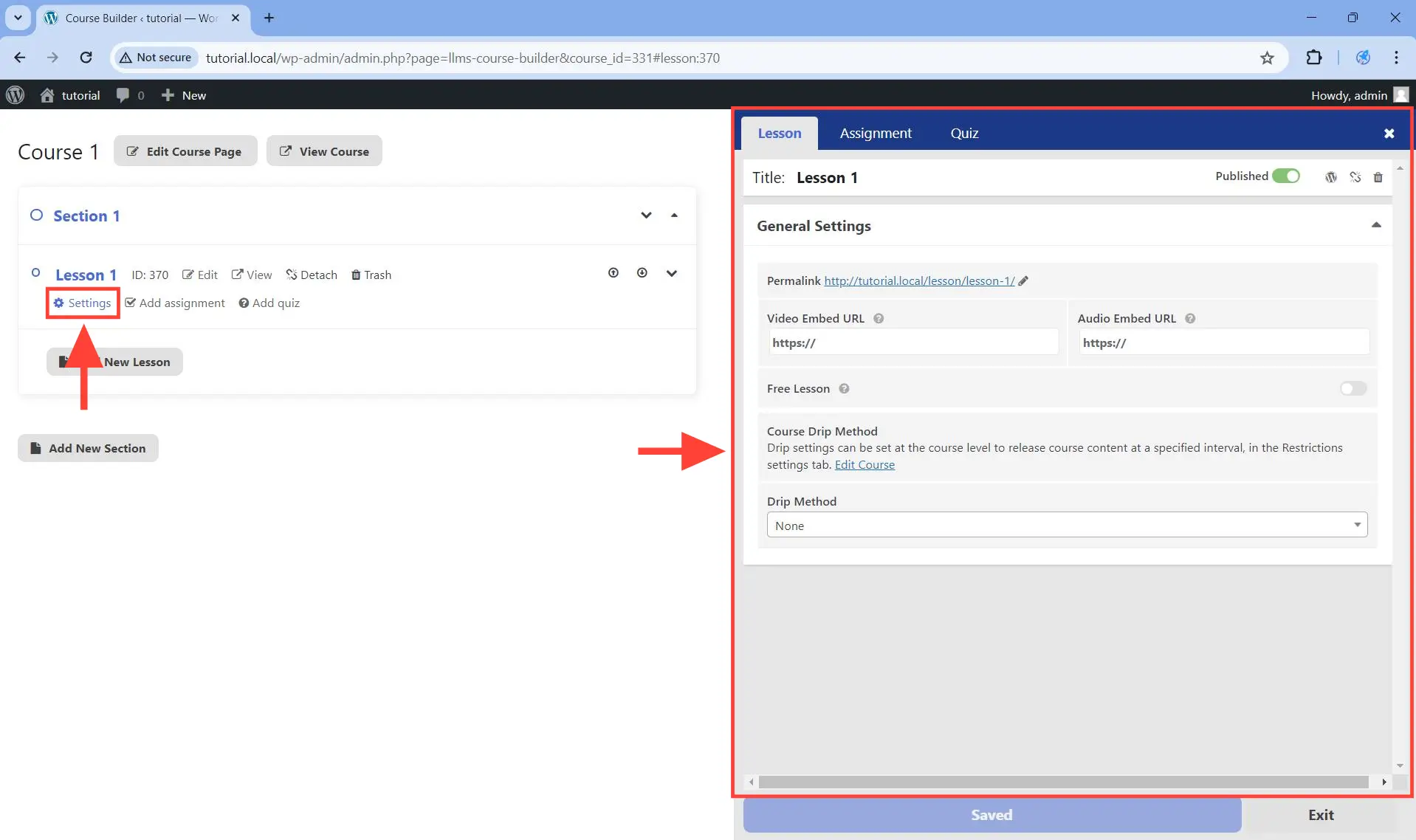This screenshot has height=840, width=1416.
Task: Open Drip Method dropdown
Action: point(1067,525)
